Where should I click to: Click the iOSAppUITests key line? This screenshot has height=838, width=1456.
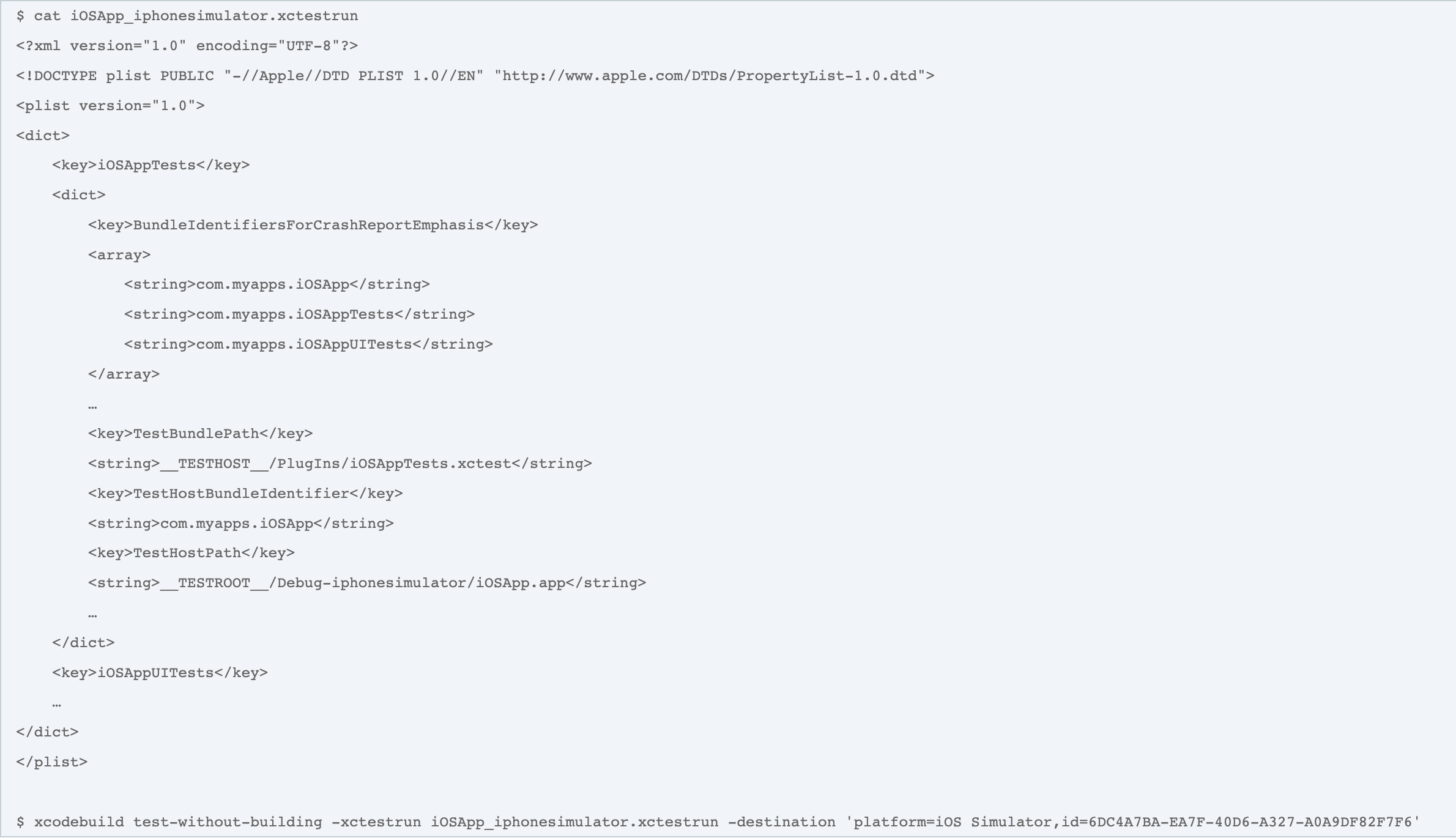tap(160, 673)
